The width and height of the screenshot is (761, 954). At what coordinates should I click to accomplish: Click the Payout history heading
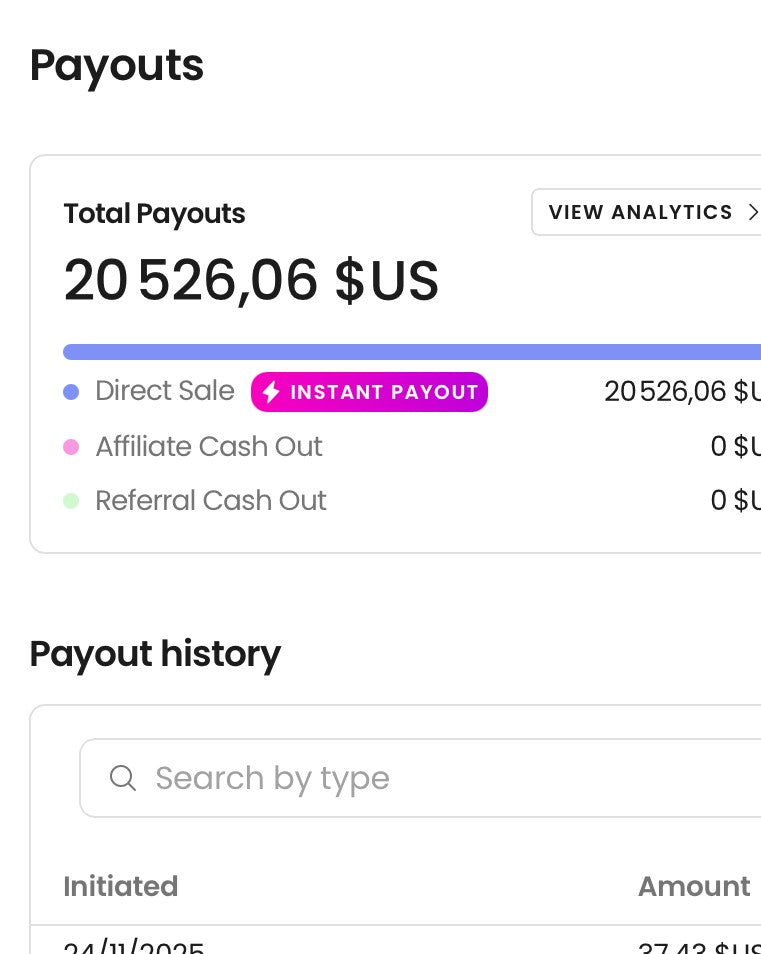click(x=155, y=654)
